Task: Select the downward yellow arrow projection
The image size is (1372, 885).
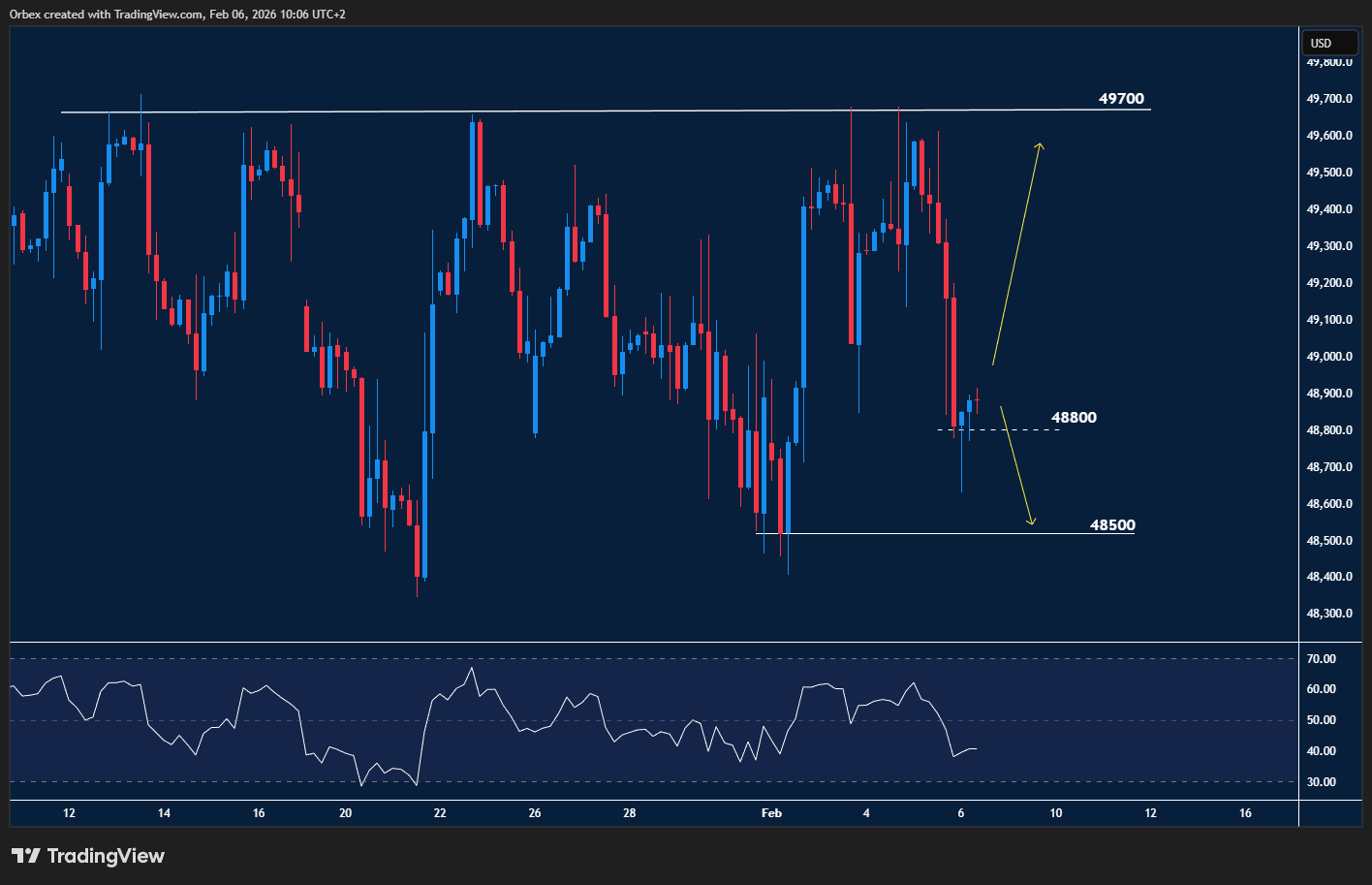Action: click(x=1016, y=465)
